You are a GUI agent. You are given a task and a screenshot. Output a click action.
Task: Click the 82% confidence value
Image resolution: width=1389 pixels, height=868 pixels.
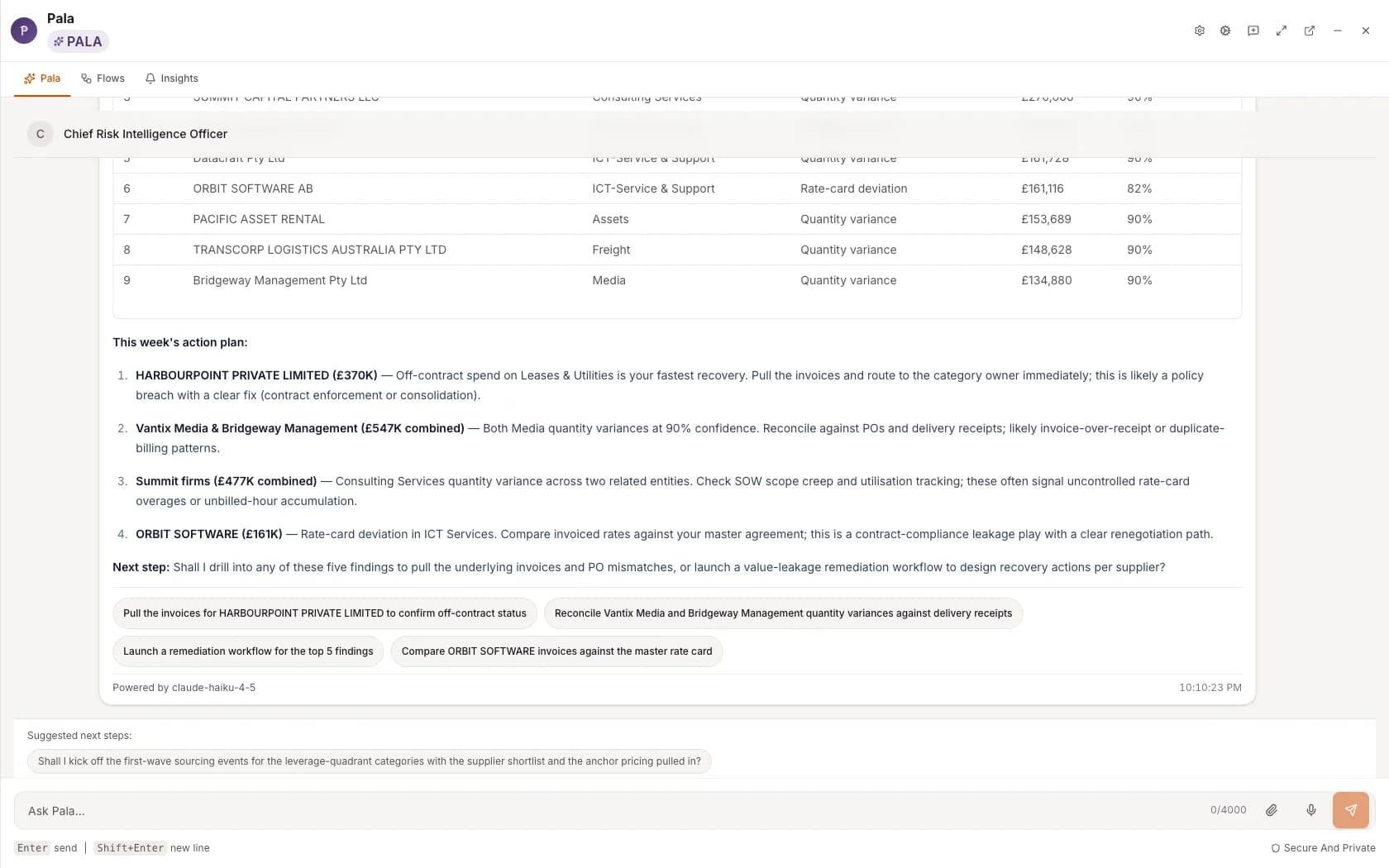click(1139, 188)
